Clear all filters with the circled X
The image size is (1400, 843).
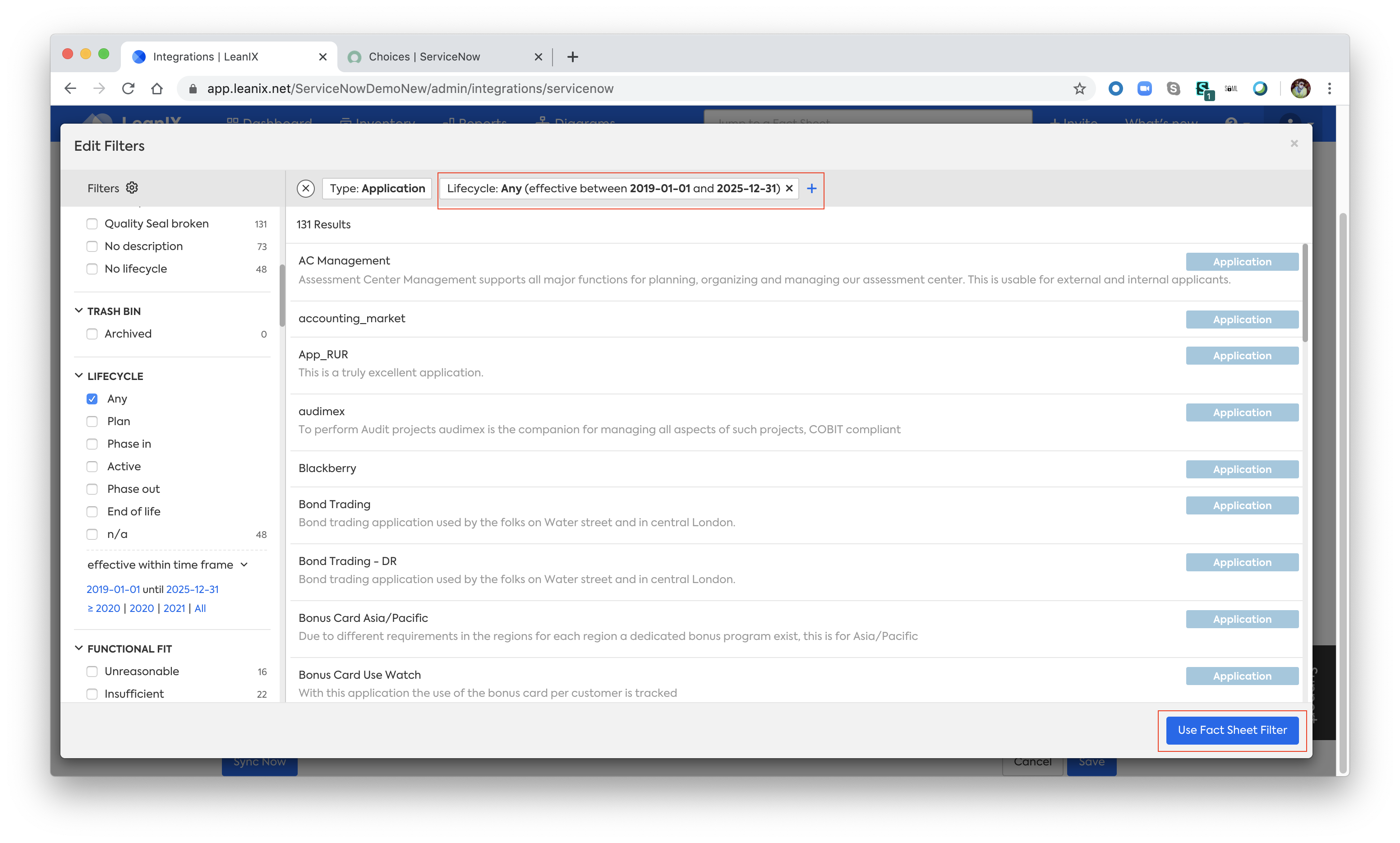[306, 189]
